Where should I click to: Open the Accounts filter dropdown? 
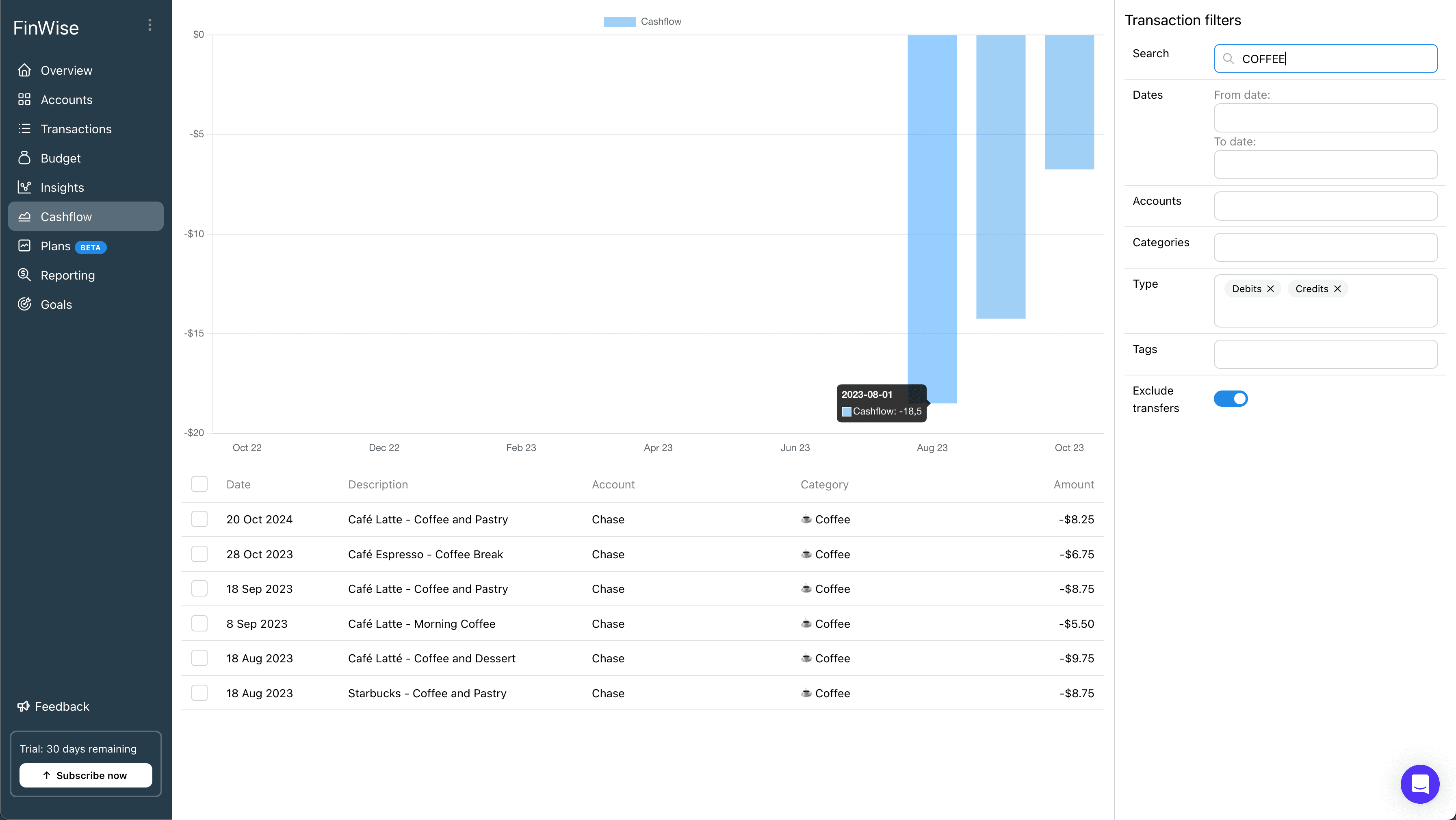[1326, 206]
